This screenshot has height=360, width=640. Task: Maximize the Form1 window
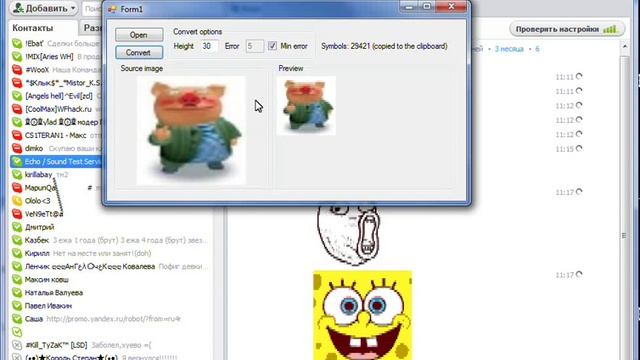427,6
